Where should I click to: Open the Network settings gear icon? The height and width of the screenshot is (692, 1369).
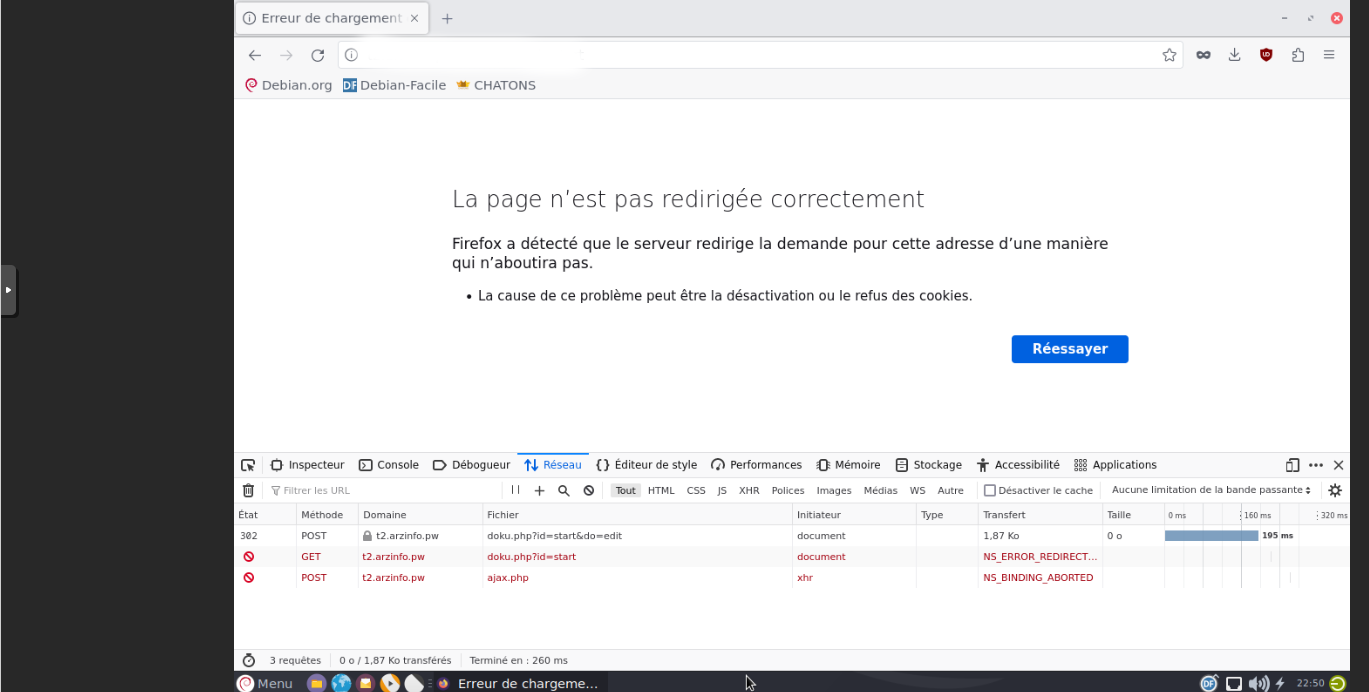[1334, 490]
